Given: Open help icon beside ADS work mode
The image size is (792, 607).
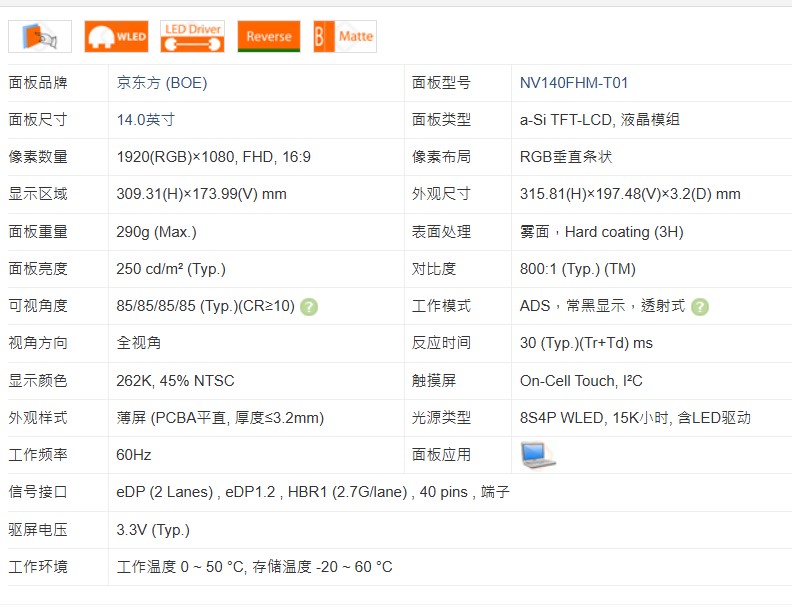Looking at the screenshot, I should 700,307.
